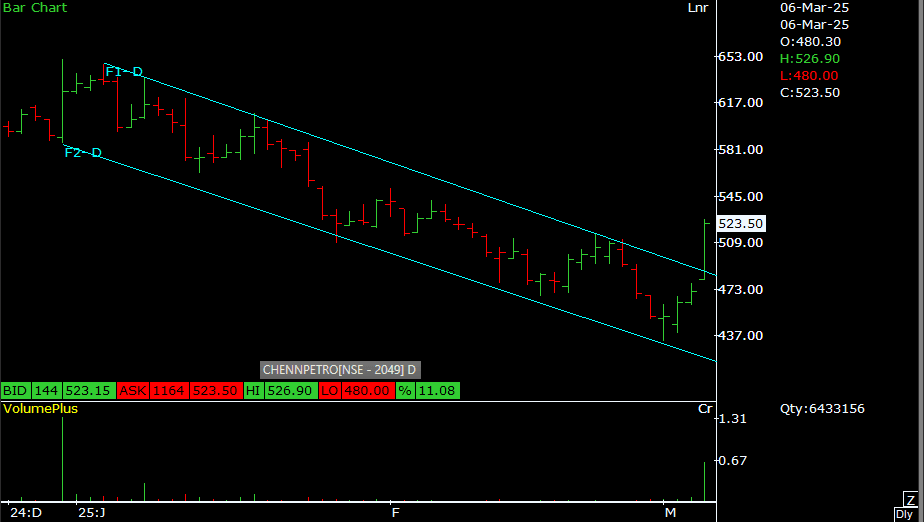The height and width of the screenshot is (522, 924).
Task: Click the CHENNPETRO[NSE - 2049] D label
Action: [340, 370]
